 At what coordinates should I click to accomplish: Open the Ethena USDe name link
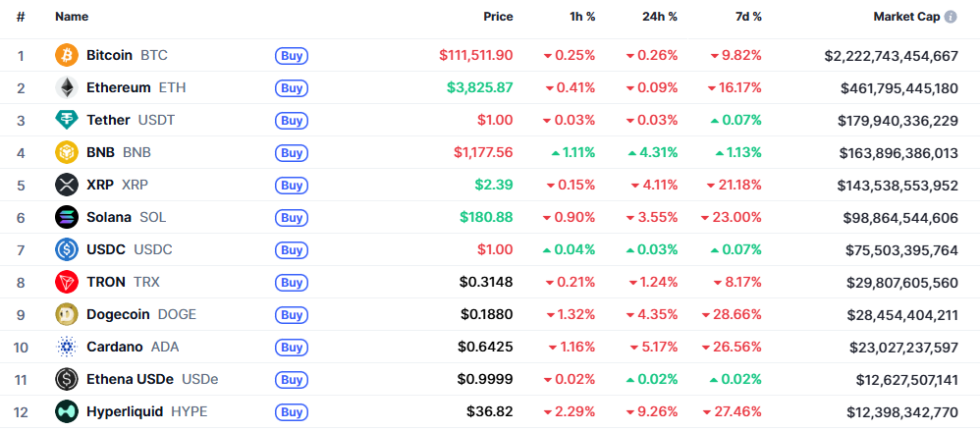click(130, 379)
